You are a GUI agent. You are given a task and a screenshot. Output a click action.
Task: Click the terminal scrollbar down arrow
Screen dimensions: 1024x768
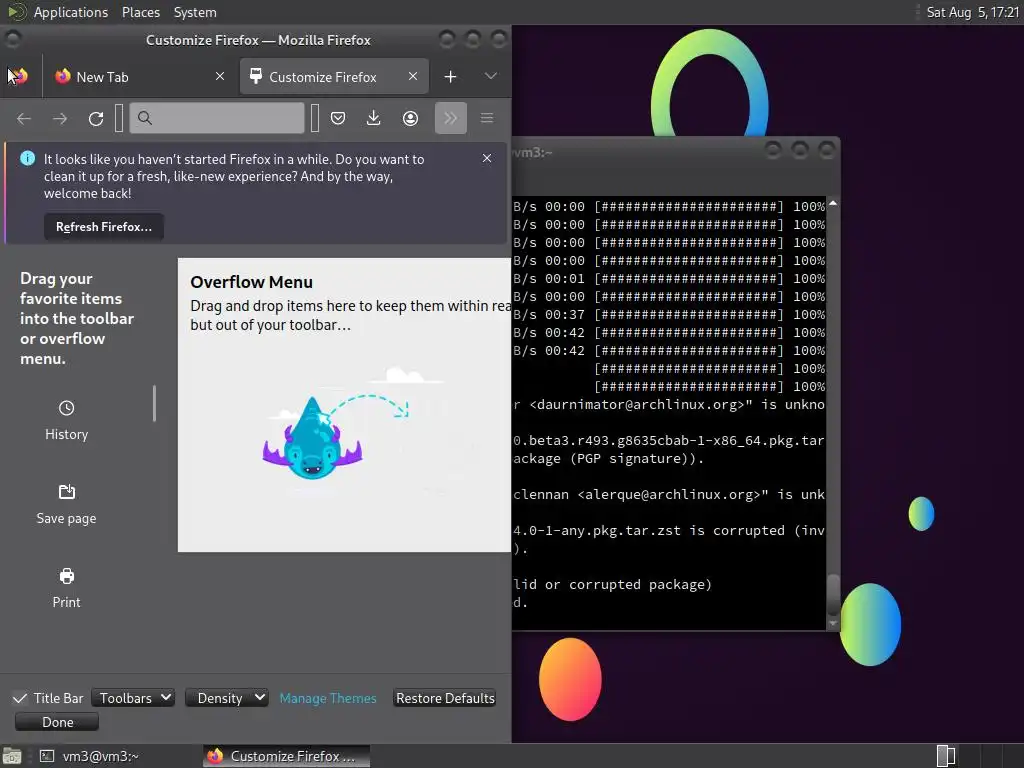pos(833,624)
